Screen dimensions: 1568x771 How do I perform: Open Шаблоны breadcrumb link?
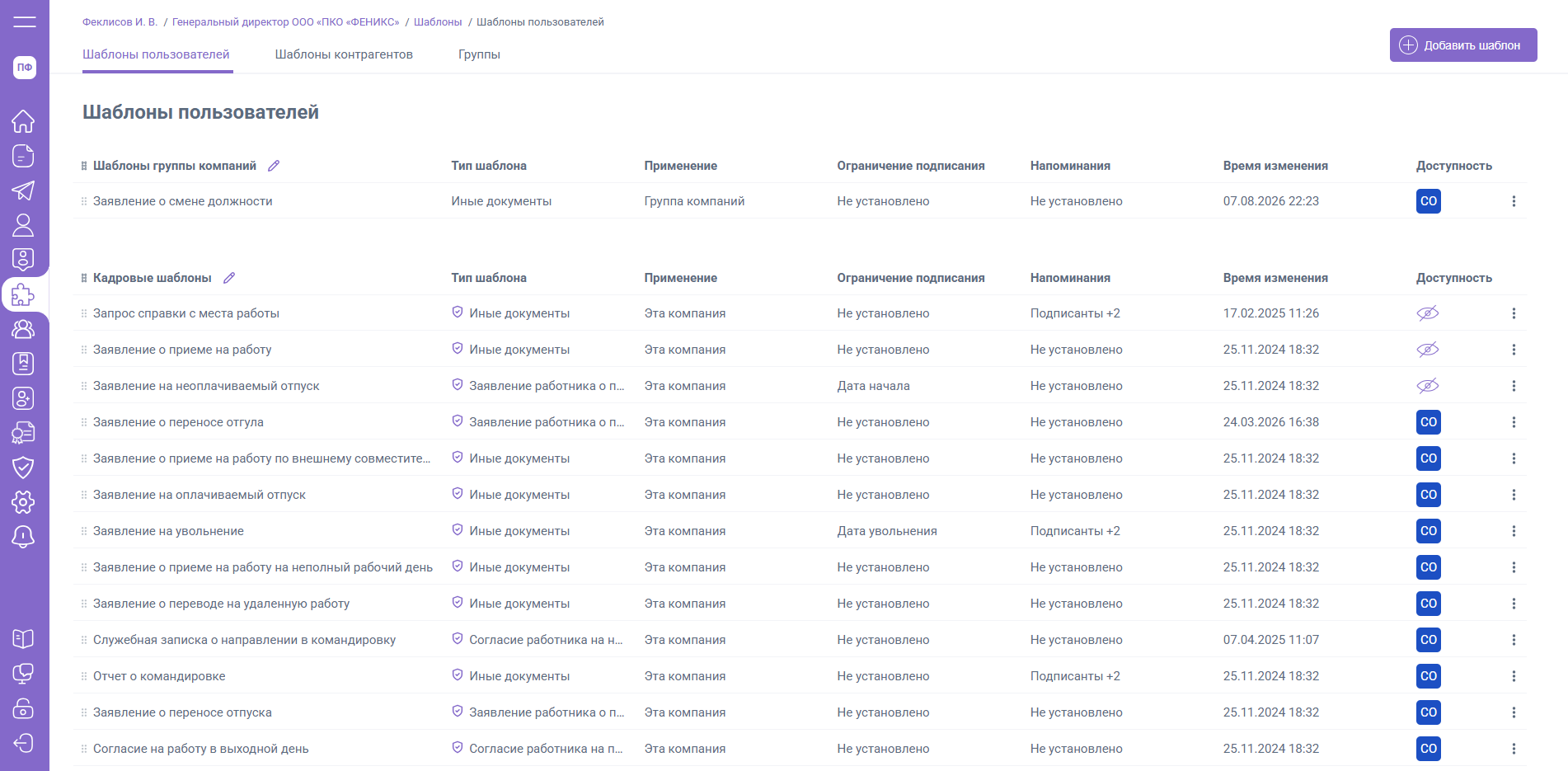(438, 22)
